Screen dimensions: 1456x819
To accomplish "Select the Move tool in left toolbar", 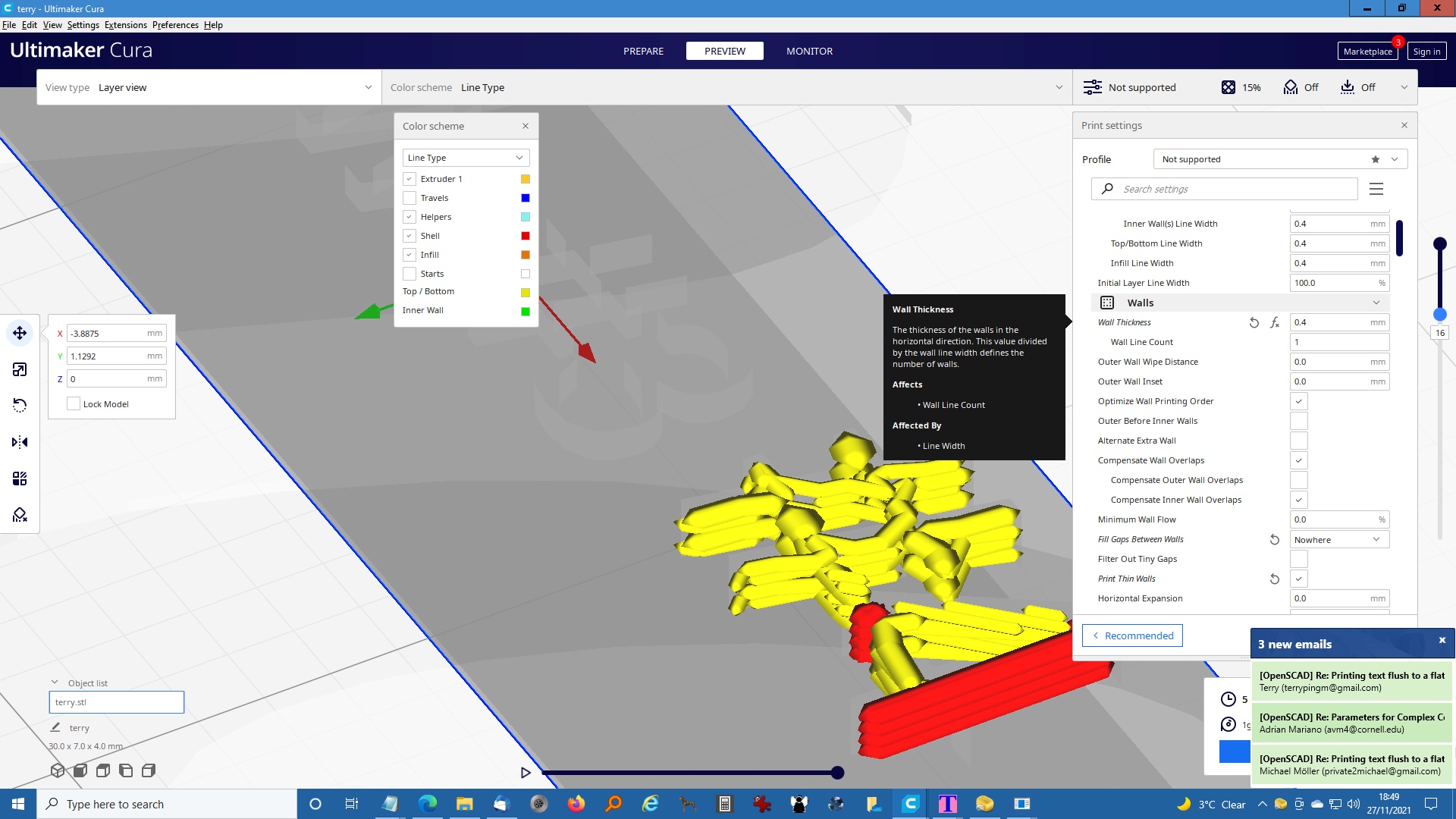I will [20, 333].
